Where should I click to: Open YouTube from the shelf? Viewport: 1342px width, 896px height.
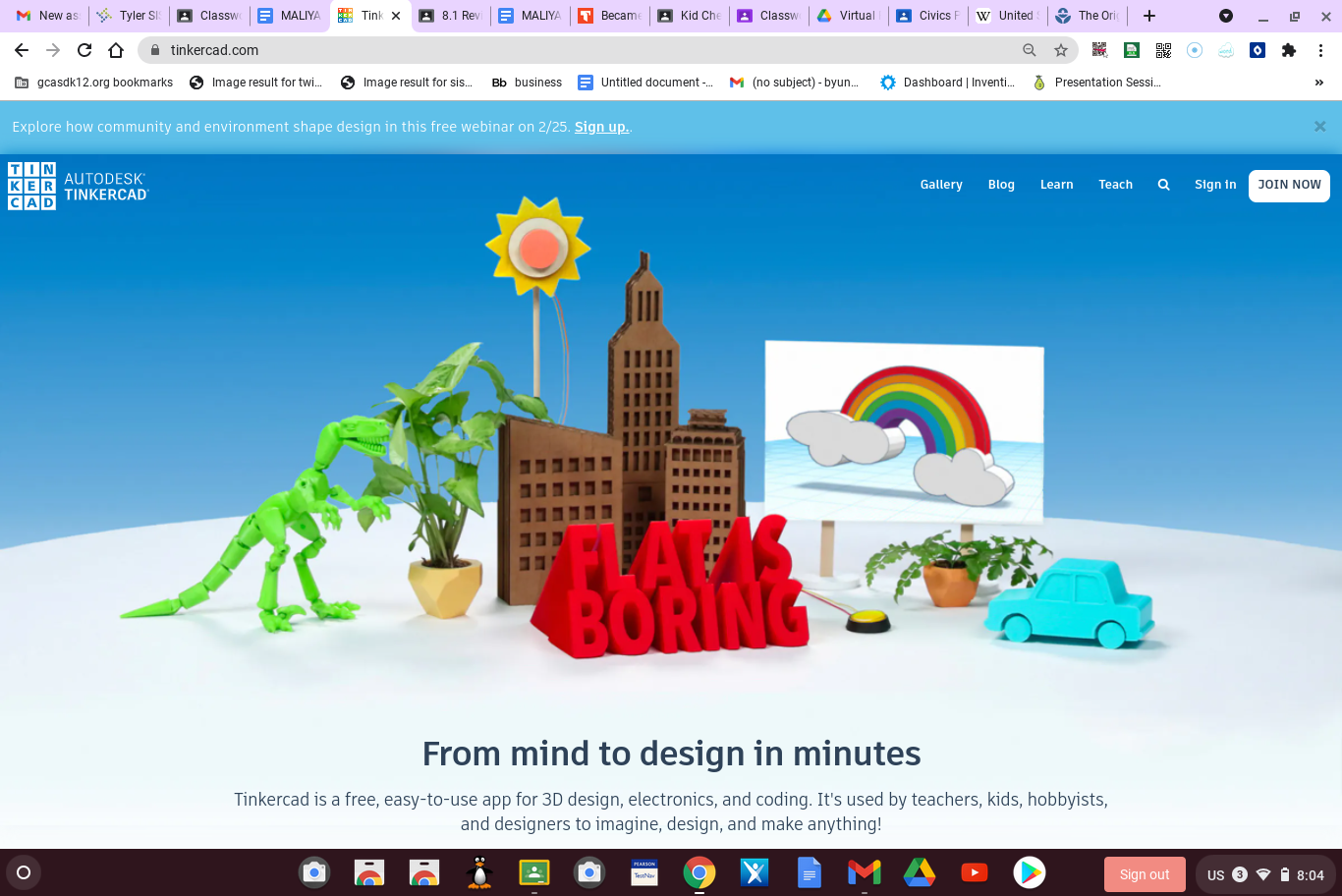coord(975,872)
